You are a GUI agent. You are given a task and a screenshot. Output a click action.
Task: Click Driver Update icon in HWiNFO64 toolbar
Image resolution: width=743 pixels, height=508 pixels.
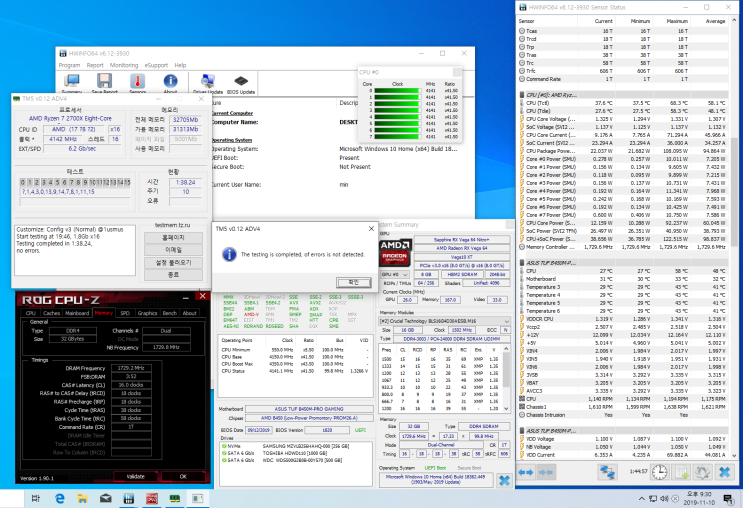pyautogui.click(x=208, y=82)
